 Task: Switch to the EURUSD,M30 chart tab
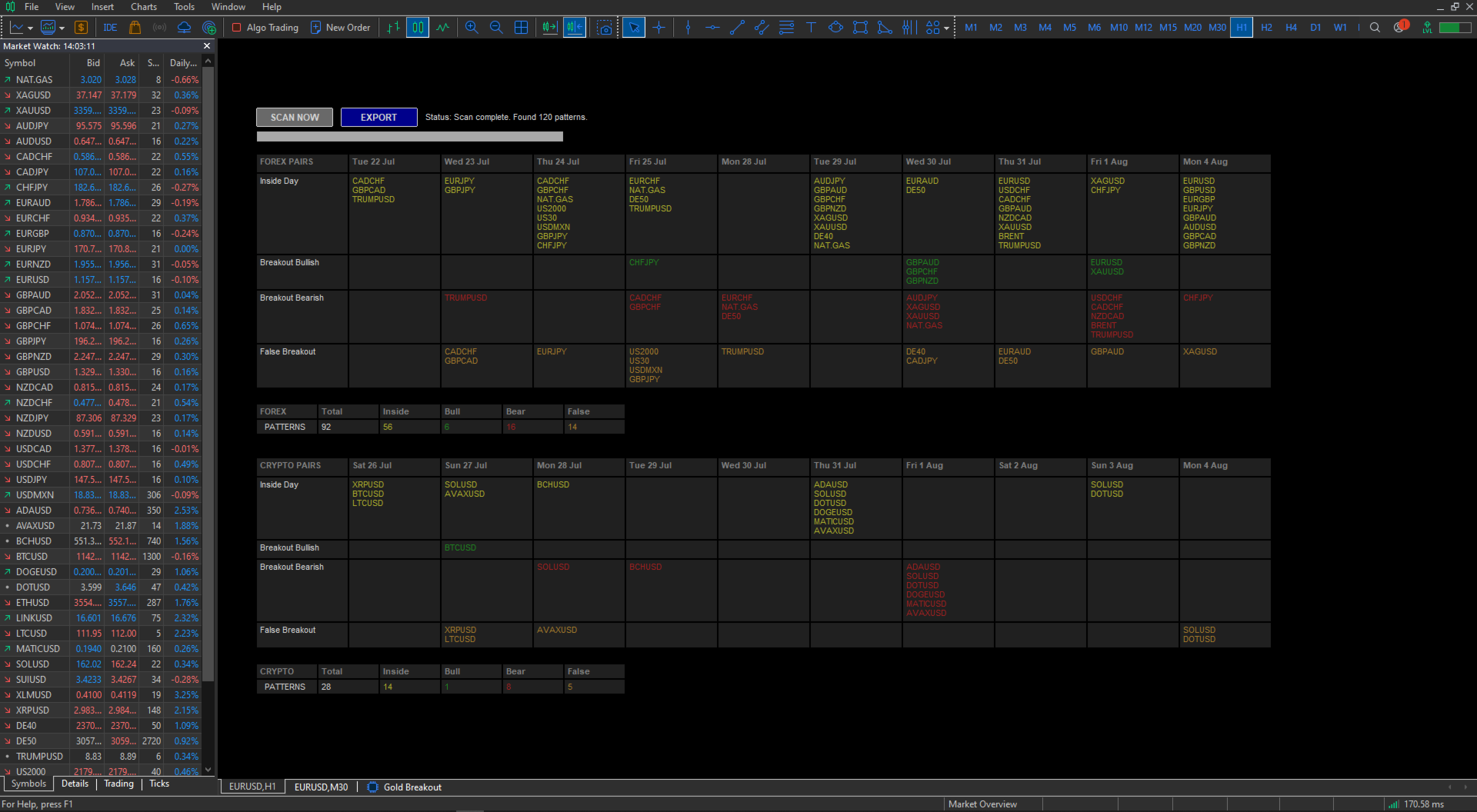pyautogui.click(x=321, y=787)
